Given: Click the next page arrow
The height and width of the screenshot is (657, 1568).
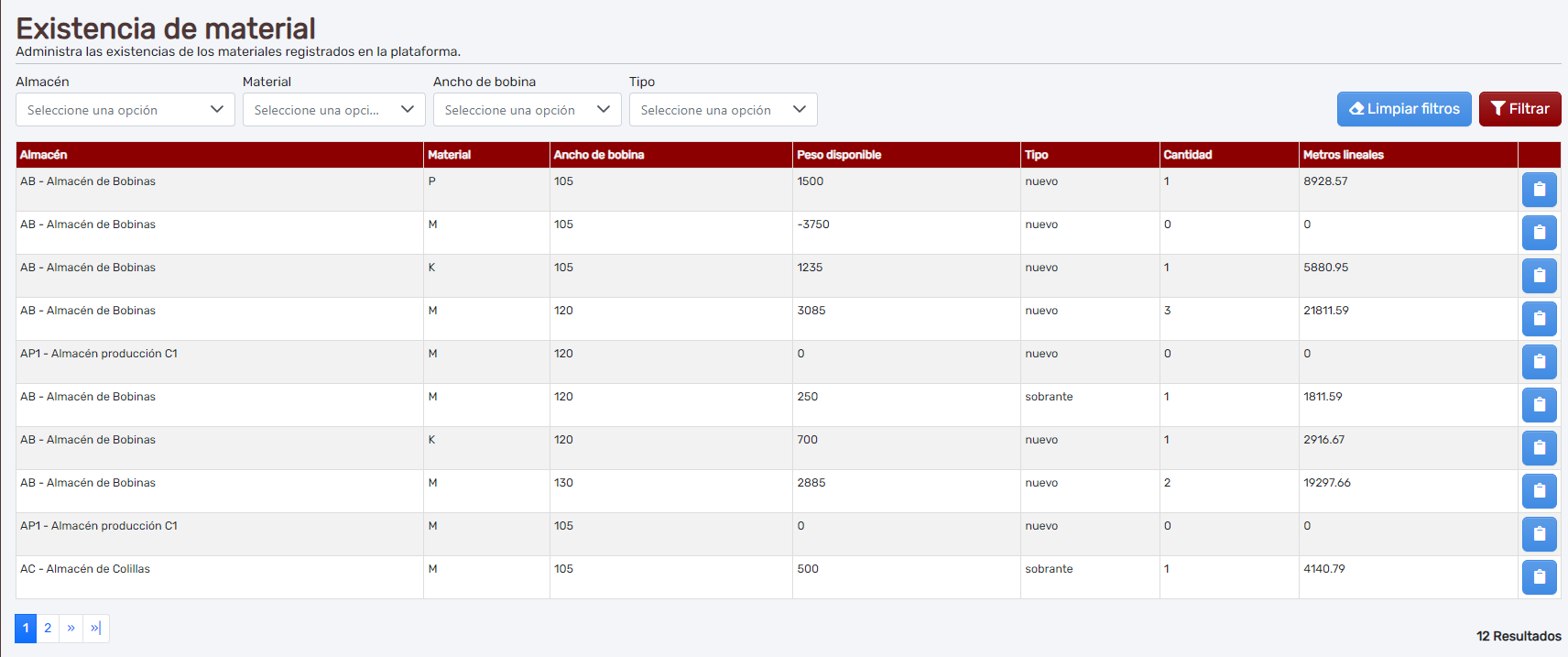Looking at the screenshot, I should click(x=71, y=629).
